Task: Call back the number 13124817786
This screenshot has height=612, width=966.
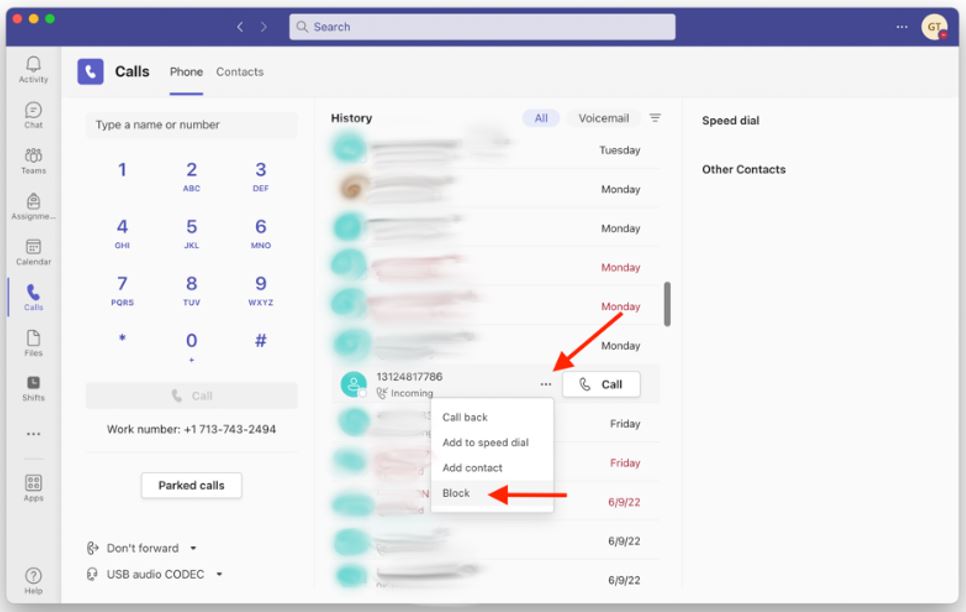Action: (466, 417)
